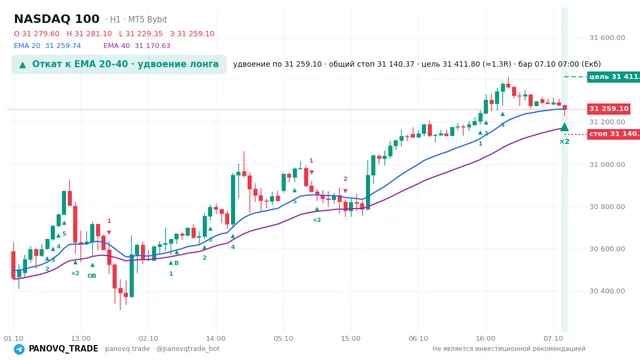Click the red stop label стоп 31 140
The image size is (640, 360).
click(x=613, y=134)
